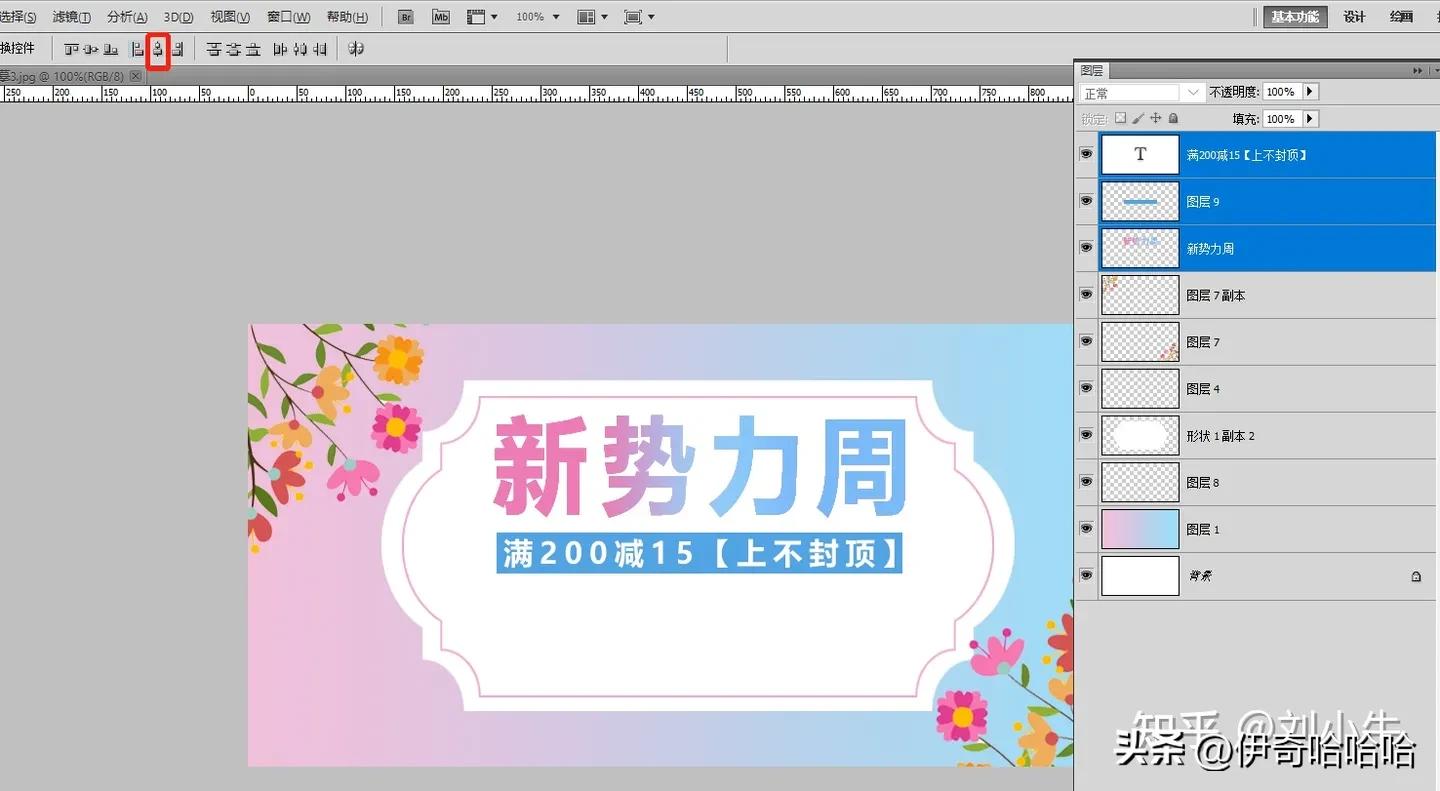The width and height of the screenshot is (1440, 791).
Task: Open the Layers panel menu arrows
Action: click(1418, 70)
